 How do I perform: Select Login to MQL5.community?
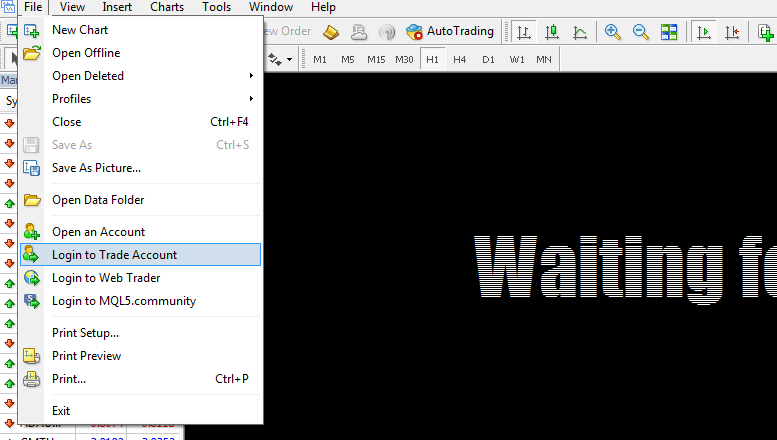[x=140, y=301]
